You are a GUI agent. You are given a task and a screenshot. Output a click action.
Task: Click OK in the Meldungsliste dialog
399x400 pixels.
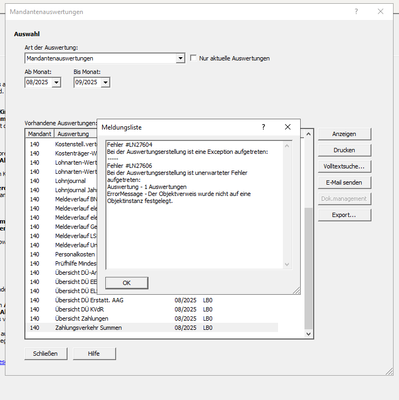click(x=127, y=283)
